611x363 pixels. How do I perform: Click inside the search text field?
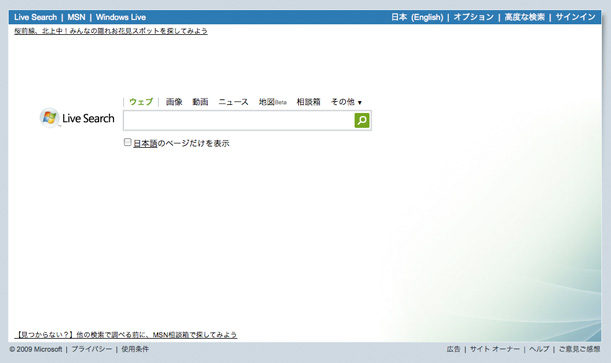[x=238, y=120]
